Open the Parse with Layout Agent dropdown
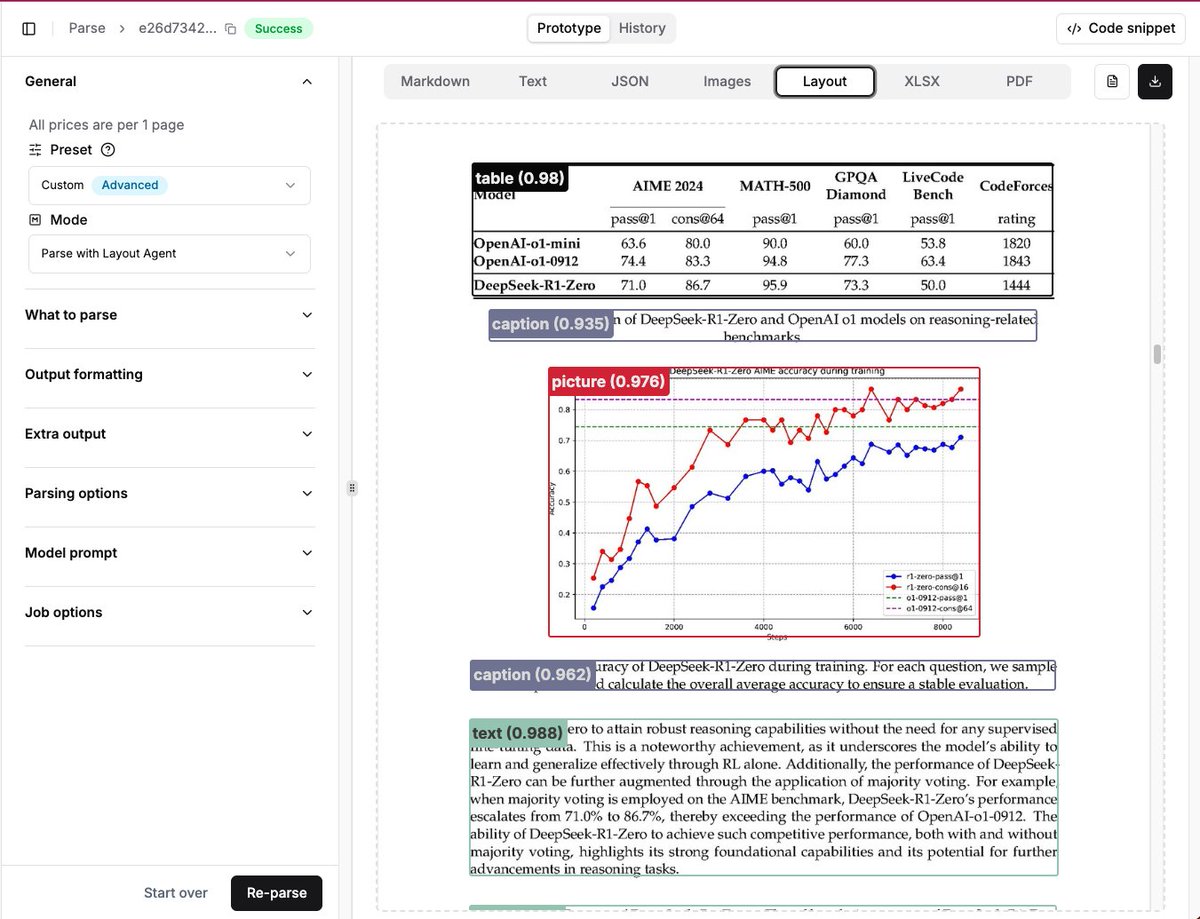Viewport: 1200px width, 919px height. point(169,254)
